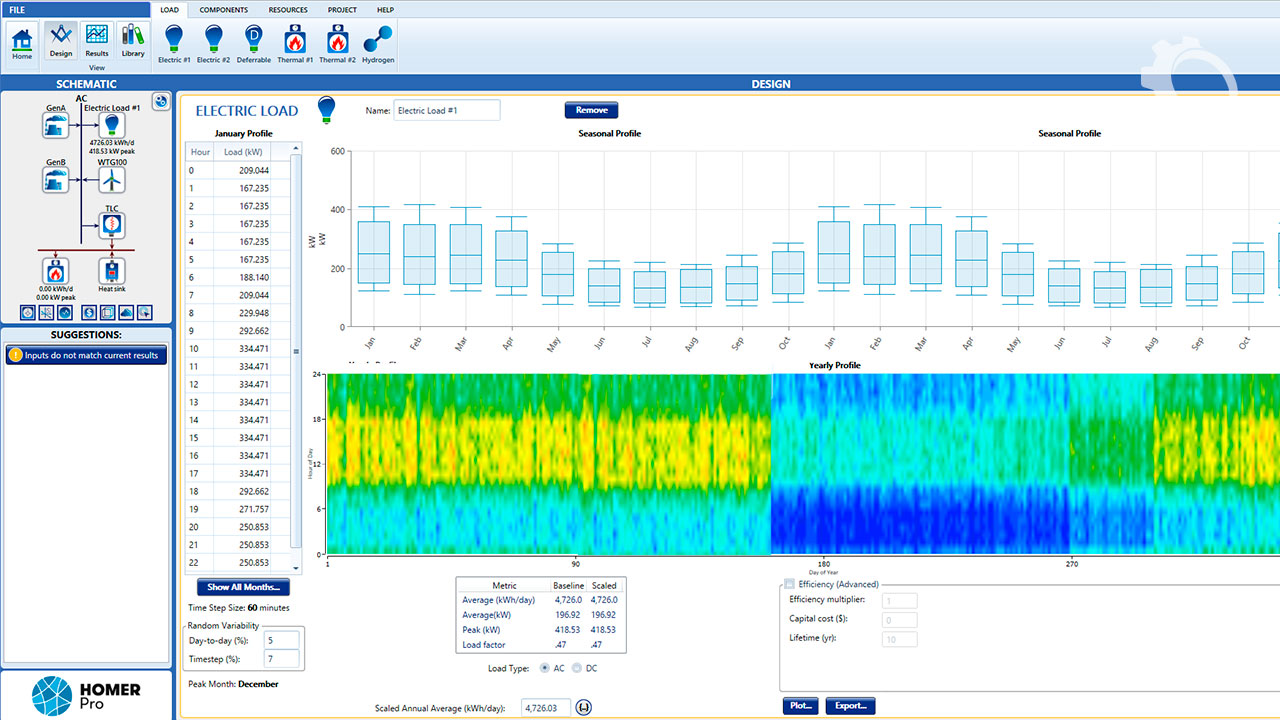The width and height of the screenshot is (1280, 720).
Task: Select AC load type
Action: tap(544, 668)
